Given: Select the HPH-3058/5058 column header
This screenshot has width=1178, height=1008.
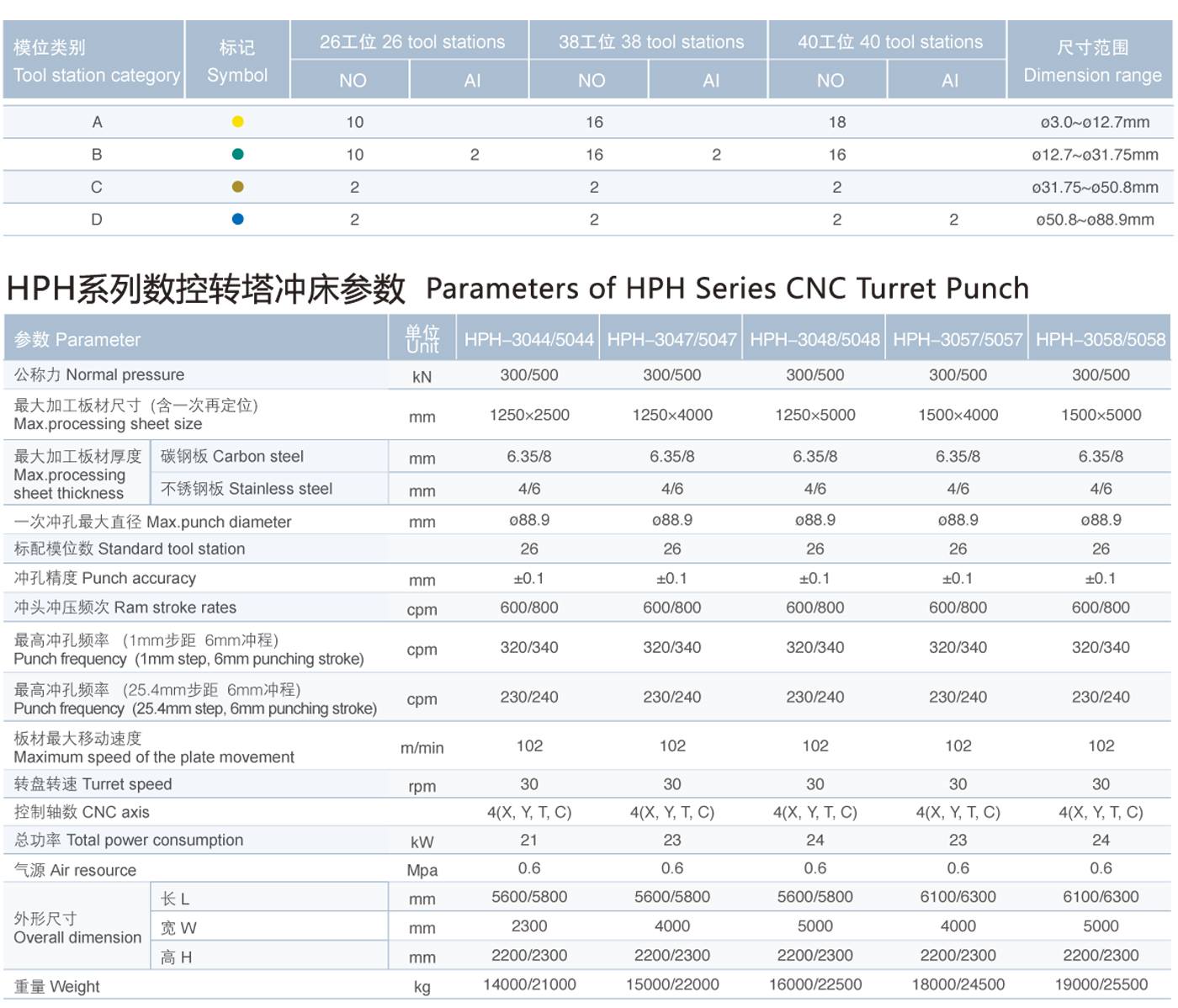Looking at the screenshot, I should [1100, 339].
